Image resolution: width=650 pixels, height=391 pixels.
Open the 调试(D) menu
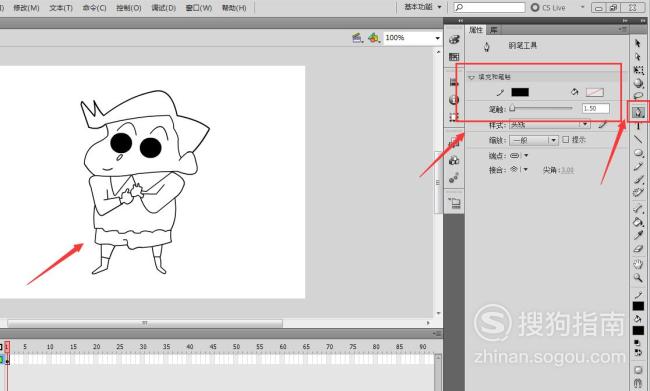pos(163,8)
